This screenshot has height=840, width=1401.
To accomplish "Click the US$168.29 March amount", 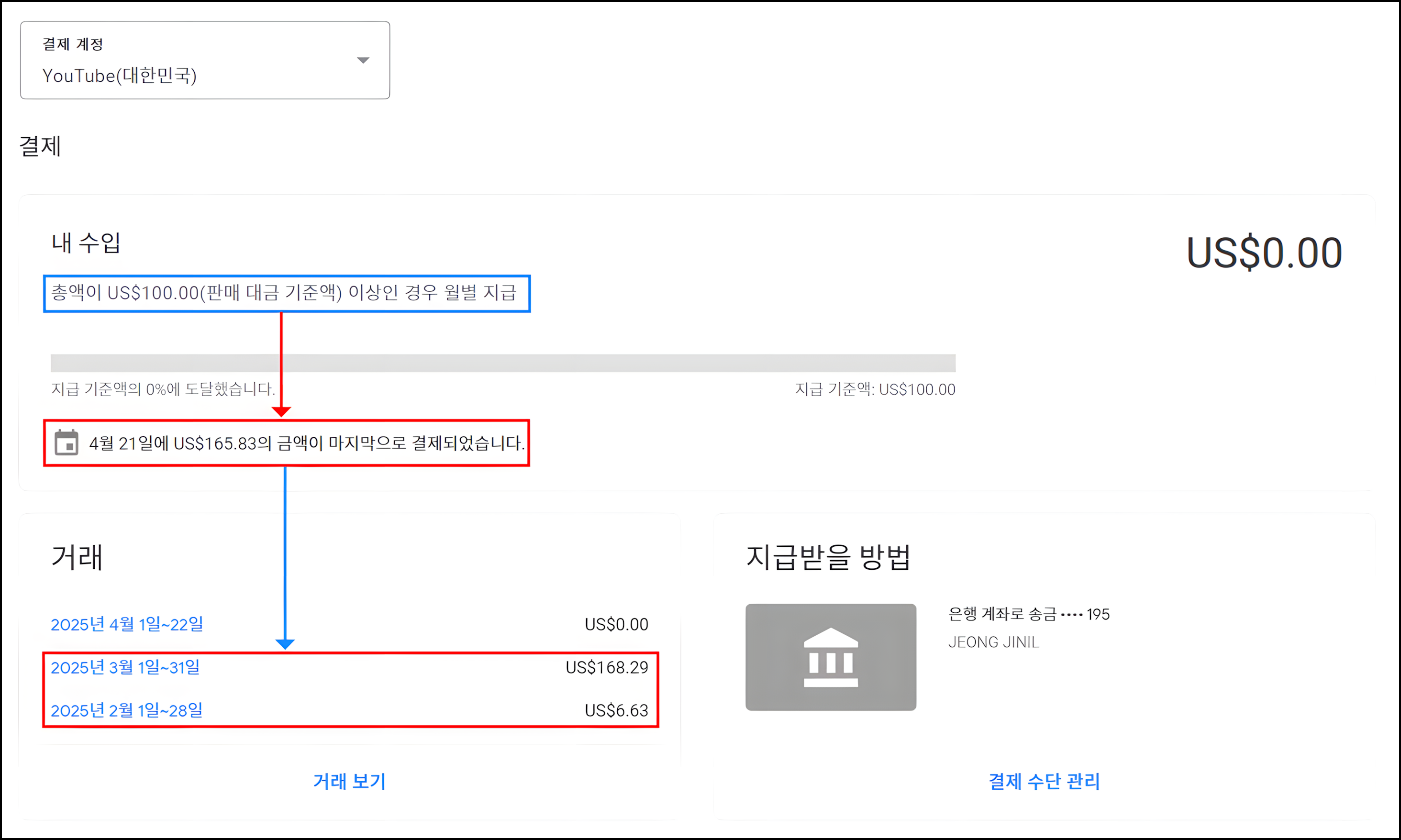I will pyautogui.click(x=607, y=667).
